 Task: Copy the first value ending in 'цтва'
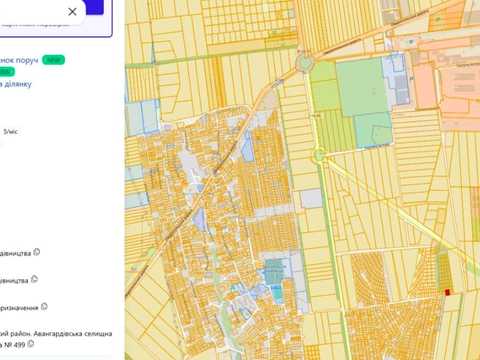pos(37,252)
